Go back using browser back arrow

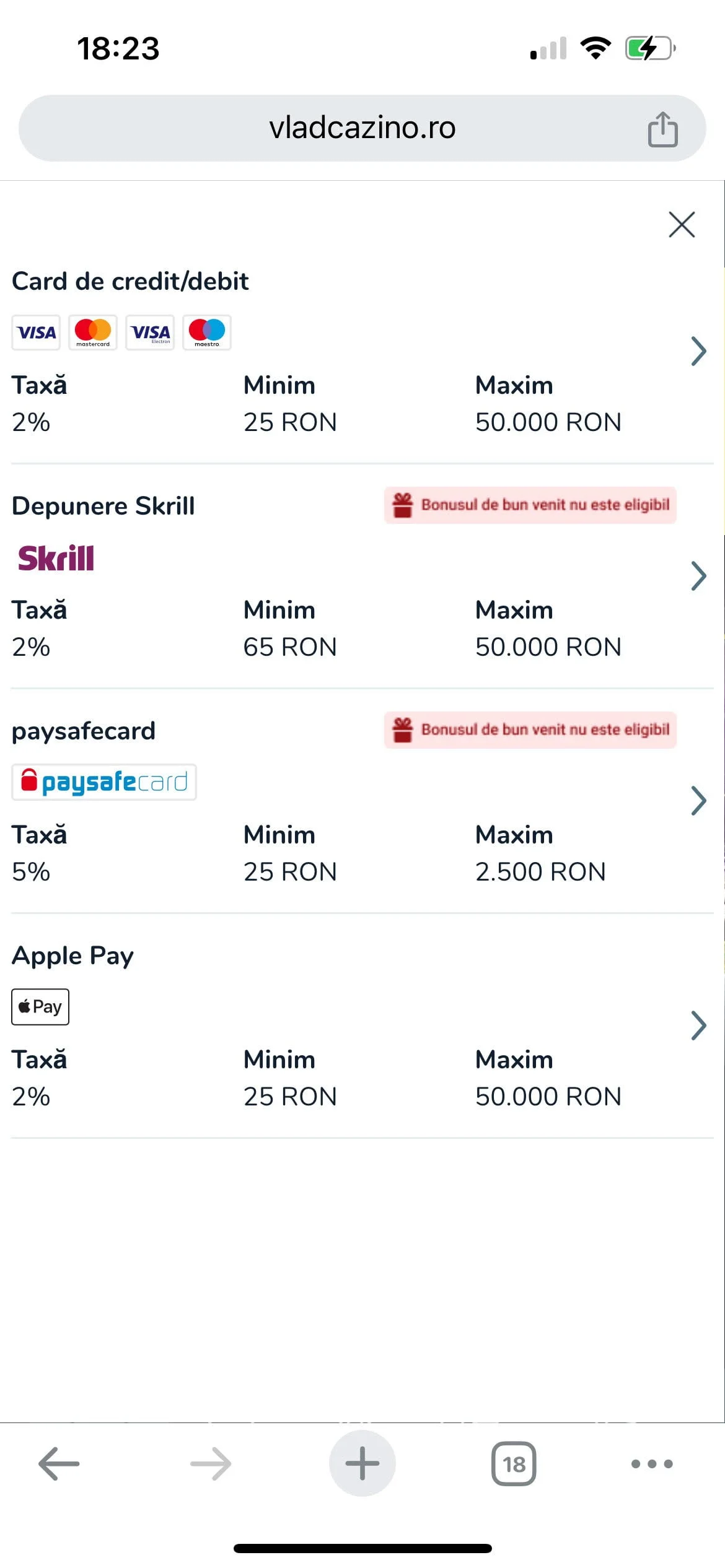coord(59,1464)
